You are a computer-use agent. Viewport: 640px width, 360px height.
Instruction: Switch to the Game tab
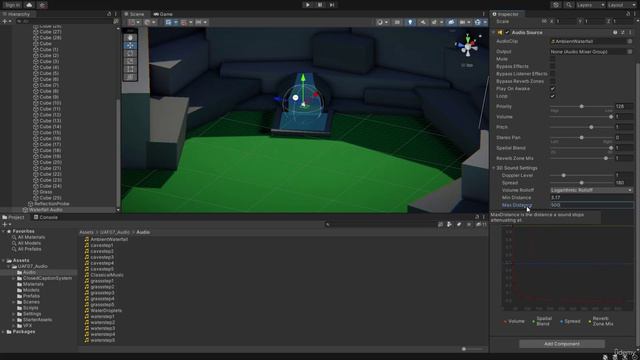[x=163, y=14]
